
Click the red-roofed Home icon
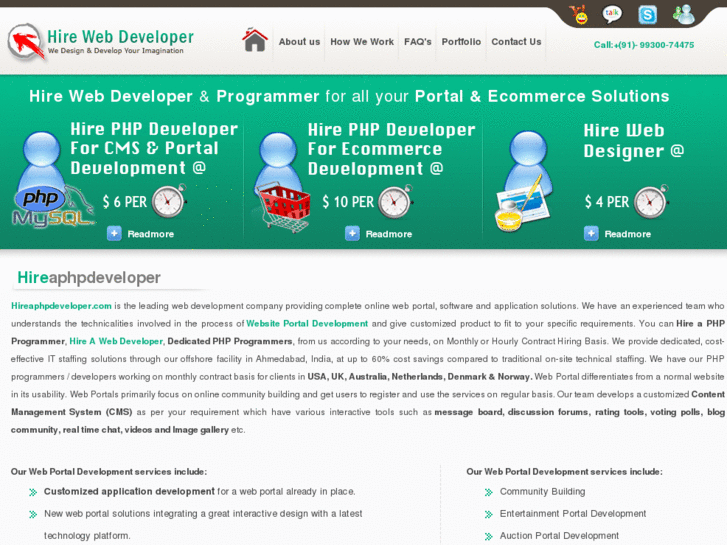(x=255, y=40)
